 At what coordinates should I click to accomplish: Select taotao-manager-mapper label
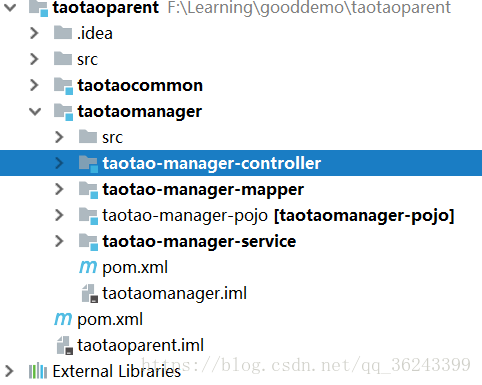coord(203,190)
